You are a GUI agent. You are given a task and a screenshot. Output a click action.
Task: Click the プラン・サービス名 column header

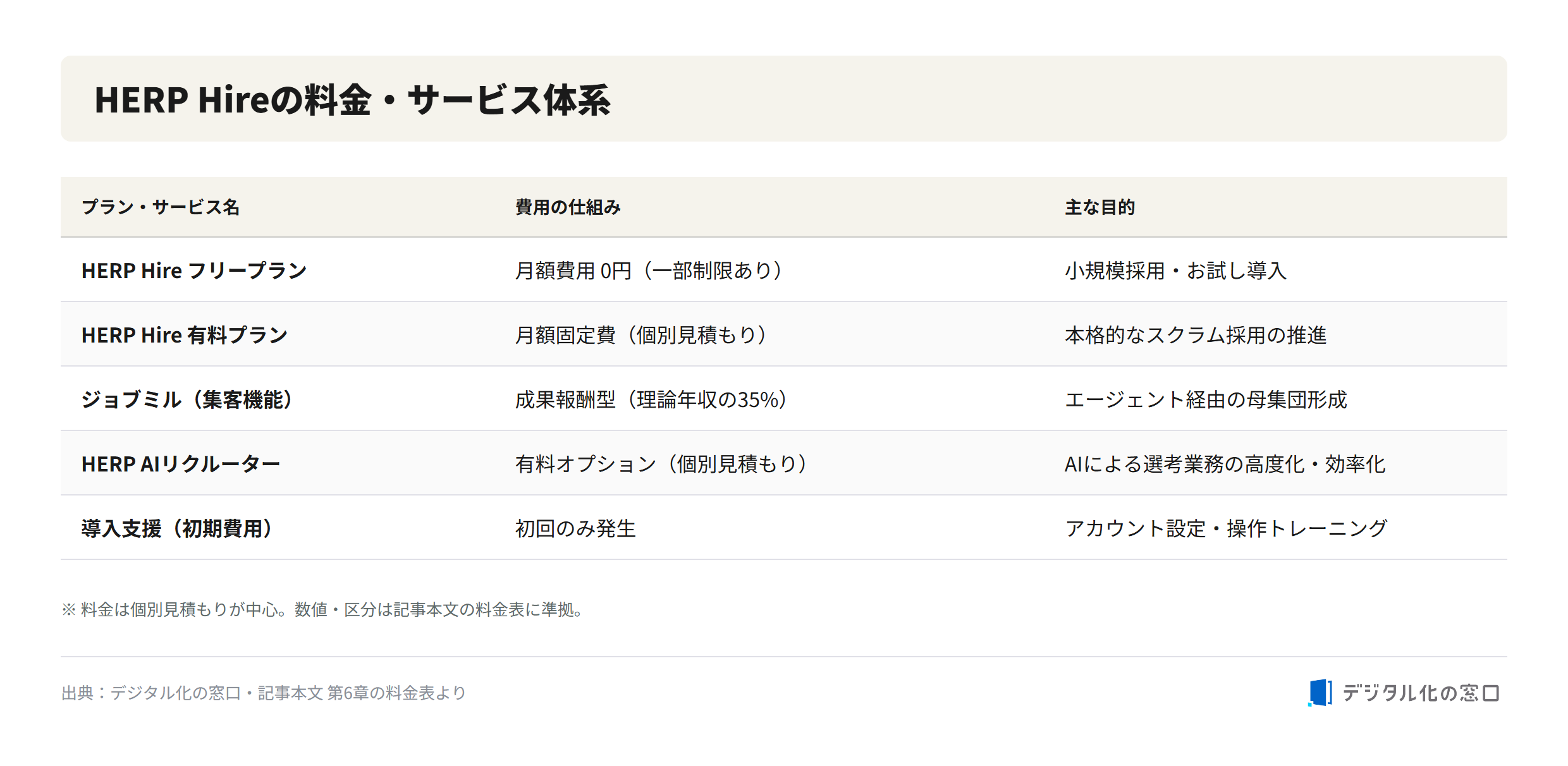(161, 207)
